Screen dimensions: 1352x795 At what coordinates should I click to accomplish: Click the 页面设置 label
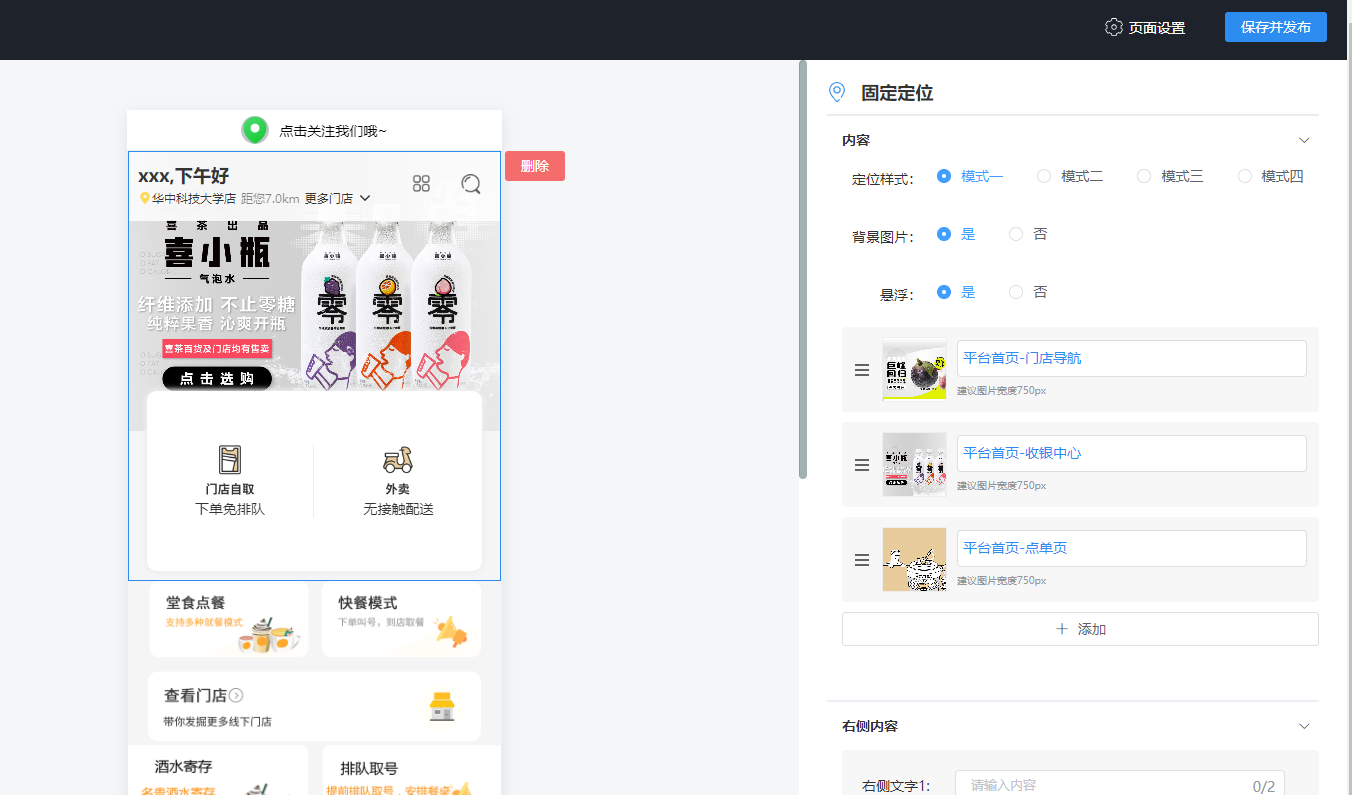(x=1157, y=28)
